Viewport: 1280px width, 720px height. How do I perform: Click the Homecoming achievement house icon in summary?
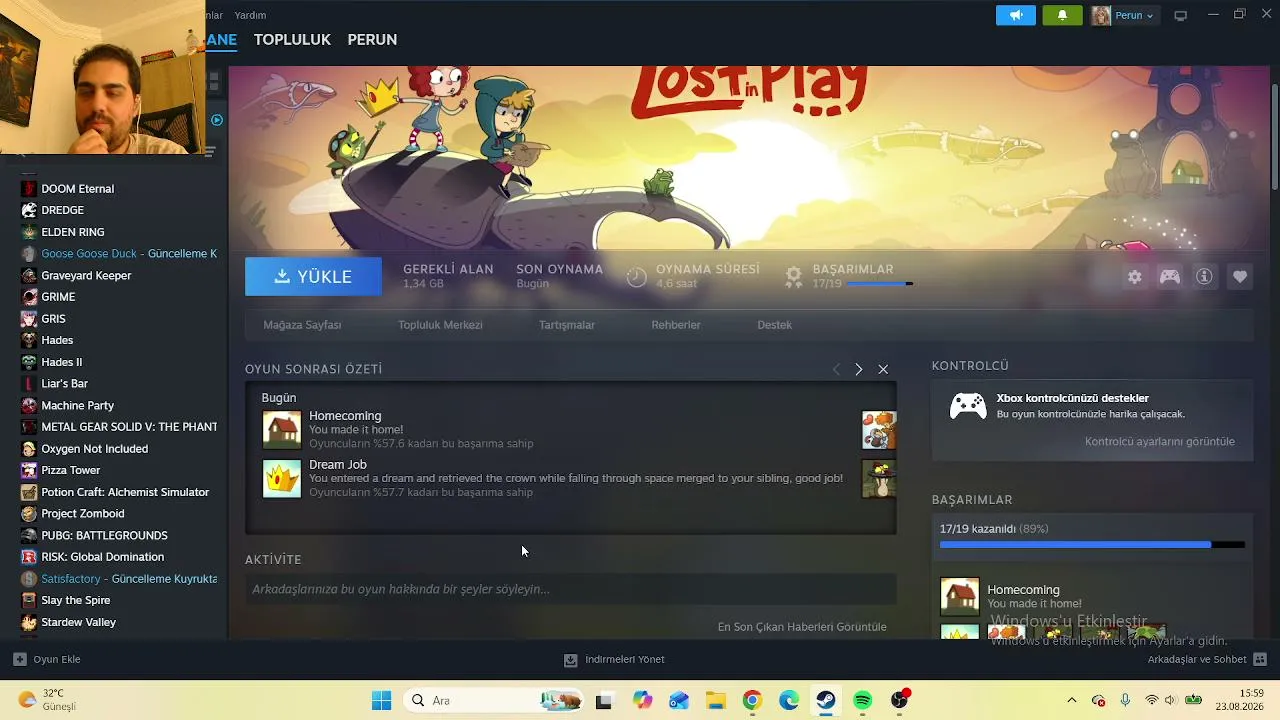pos(281,429)
